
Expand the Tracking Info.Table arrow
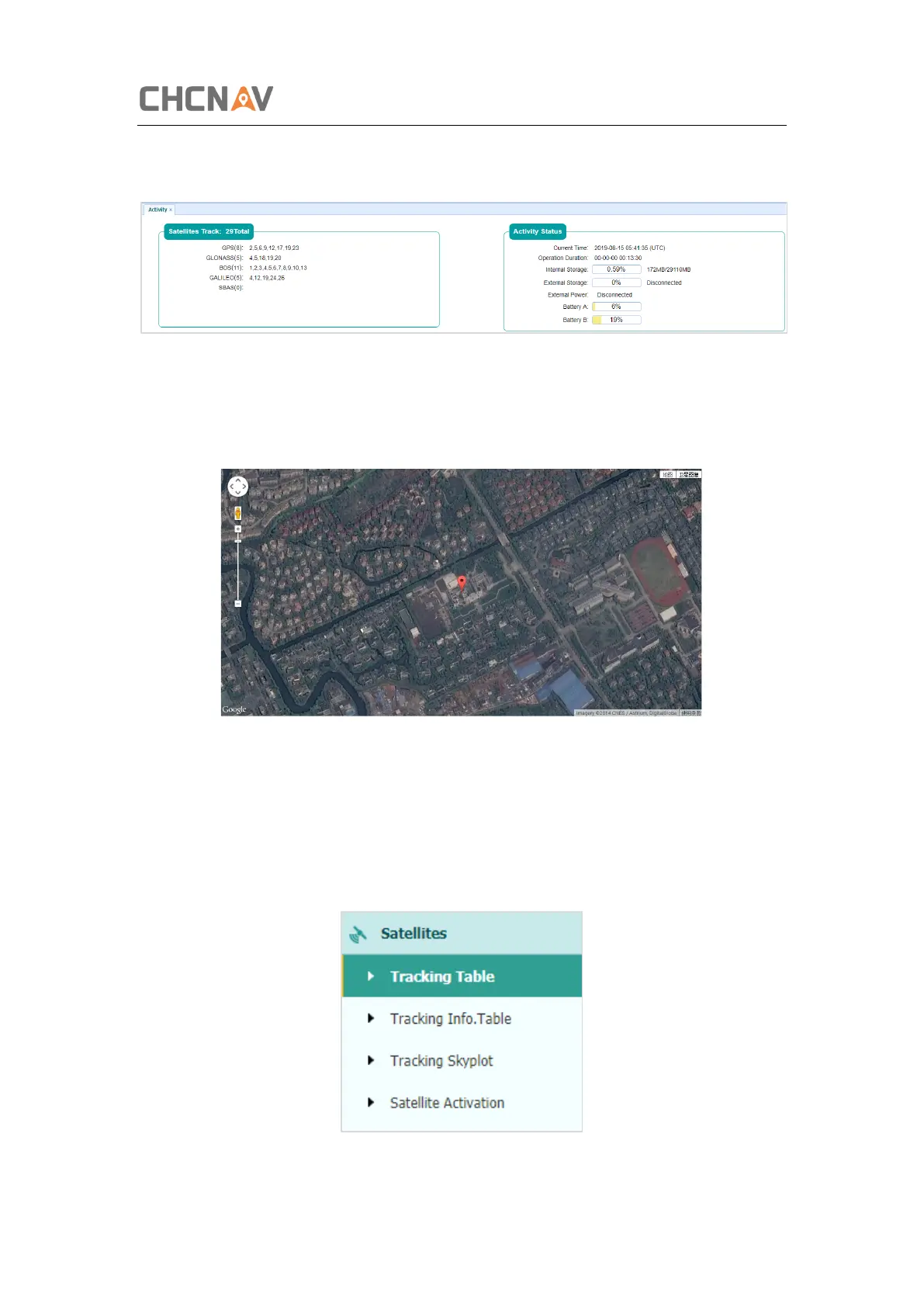pyautogui.click(x=371, y=1018)
